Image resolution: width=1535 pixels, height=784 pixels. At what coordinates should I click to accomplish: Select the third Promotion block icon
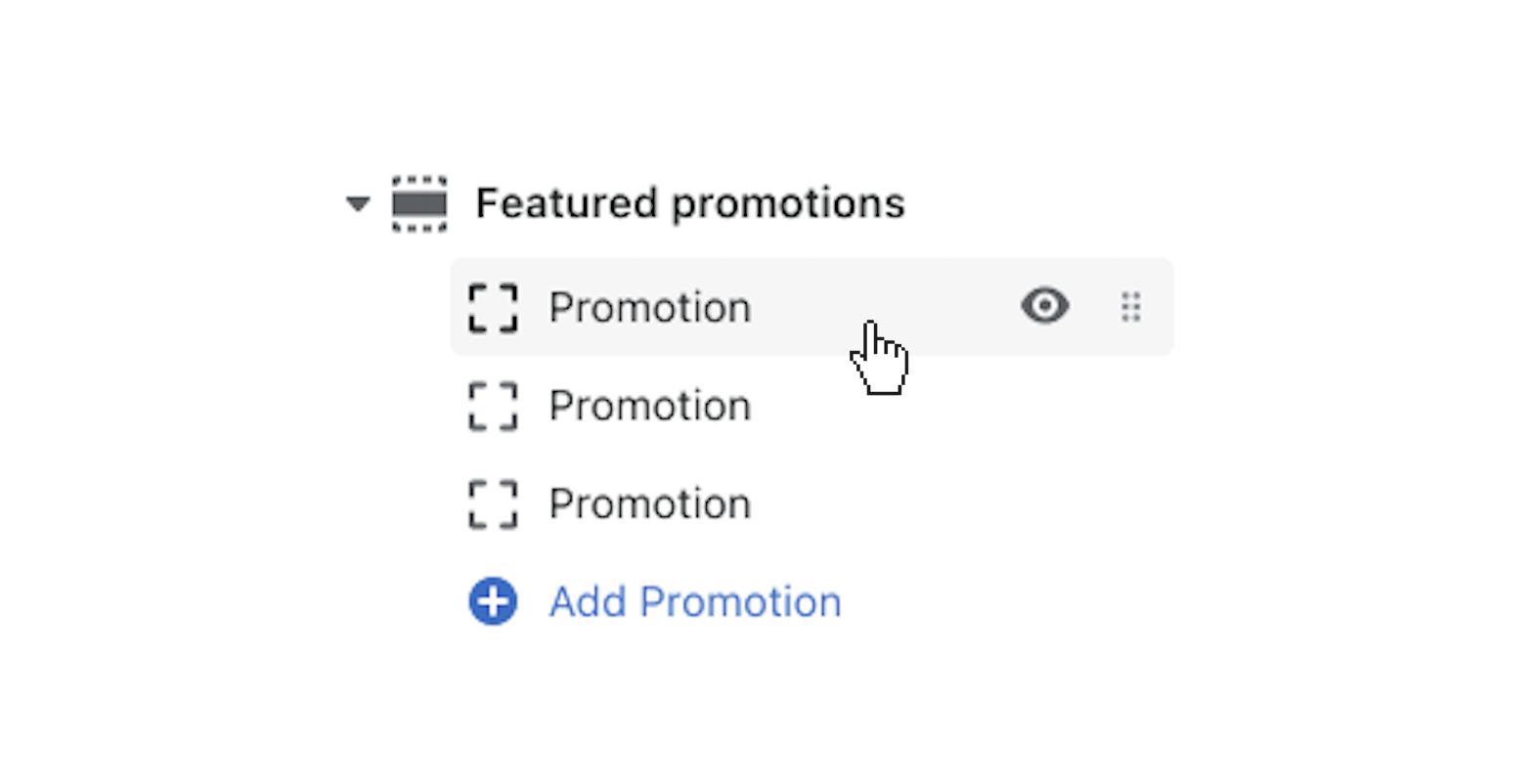tap(493, 504)
